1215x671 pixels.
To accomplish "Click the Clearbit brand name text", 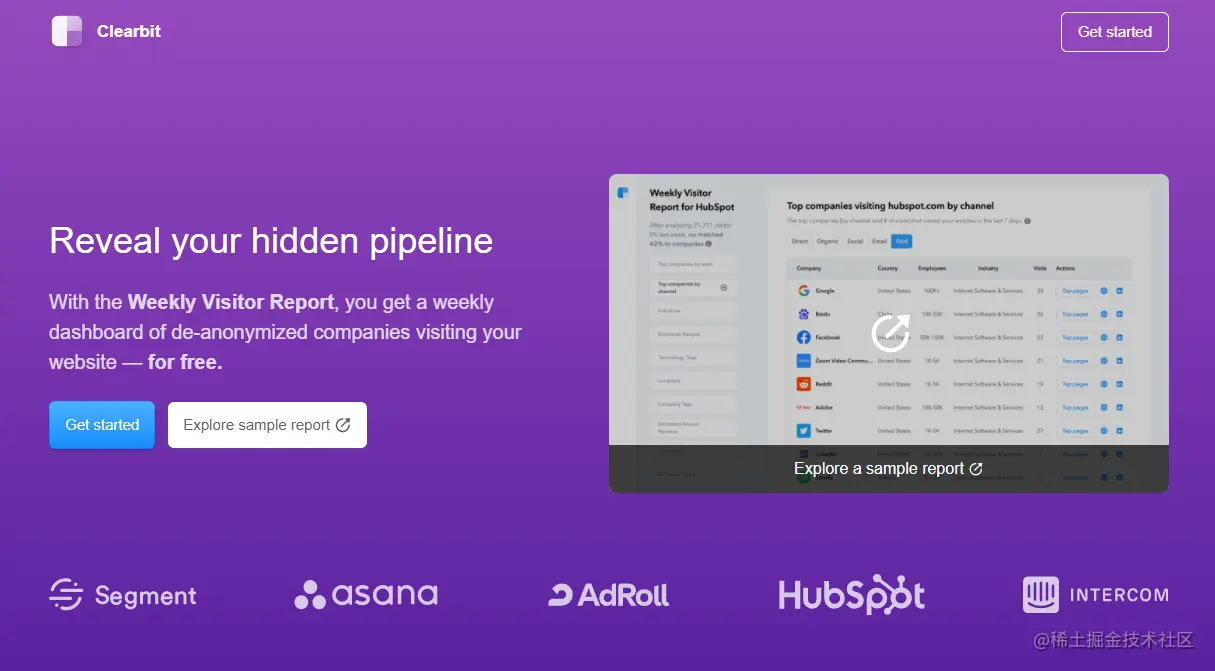I will pos(129,31).
